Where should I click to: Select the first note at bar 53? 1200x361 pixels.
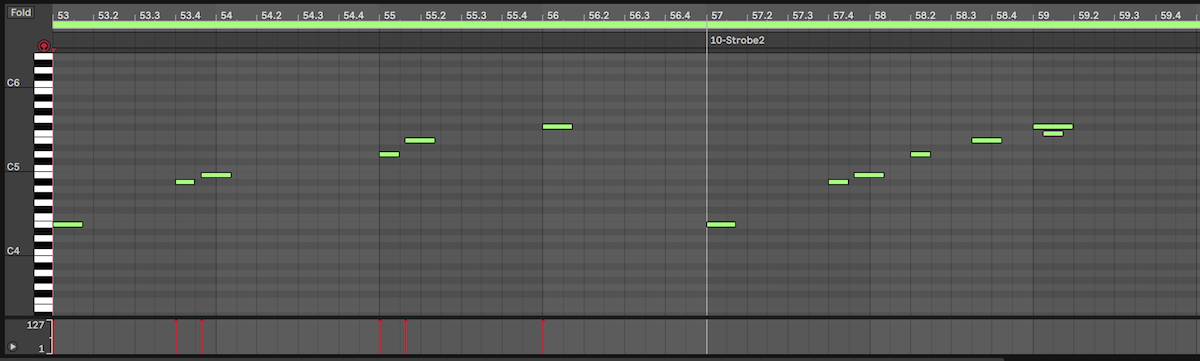(x=67, y=224)
